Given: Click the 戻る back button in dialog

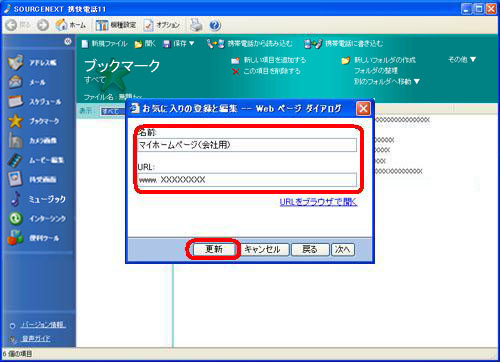Looking at the screenshot, I should tap(310, 249).
